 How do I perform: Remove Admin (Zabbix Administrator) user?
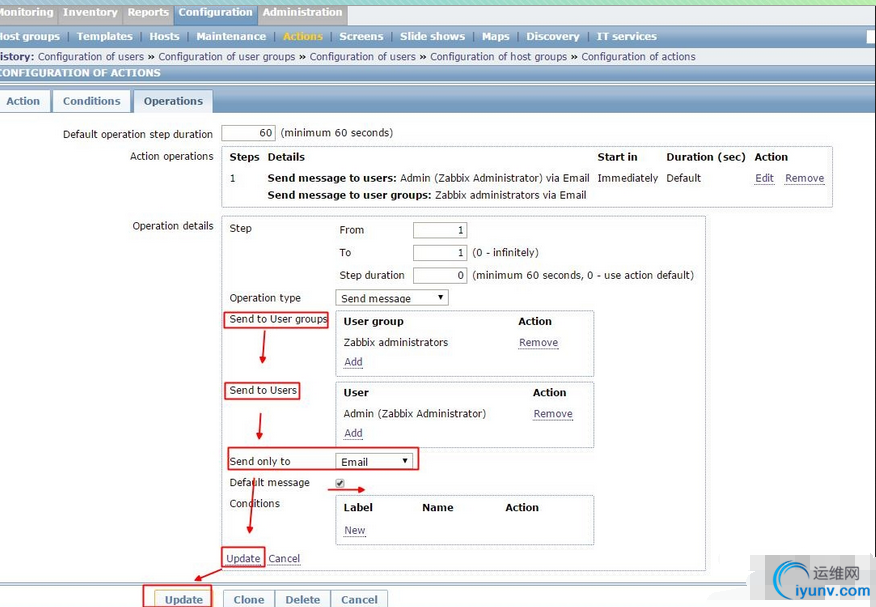553,414
